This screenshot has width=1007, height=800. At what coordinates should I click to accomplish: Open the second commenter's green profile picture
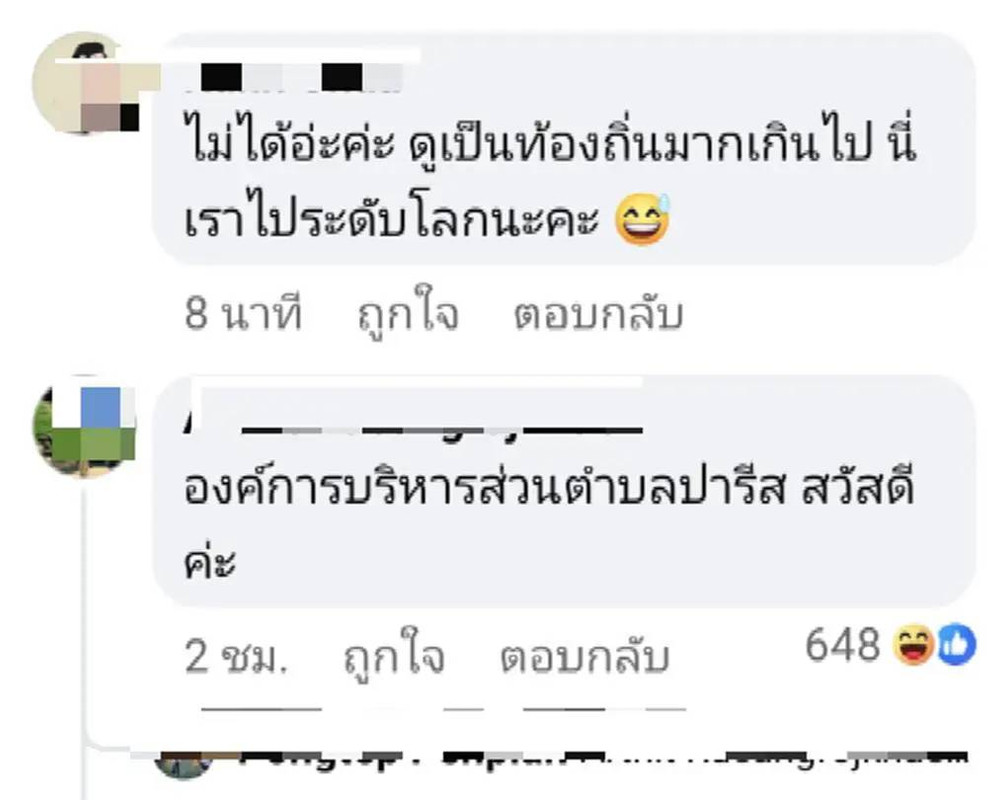[85, 426]
